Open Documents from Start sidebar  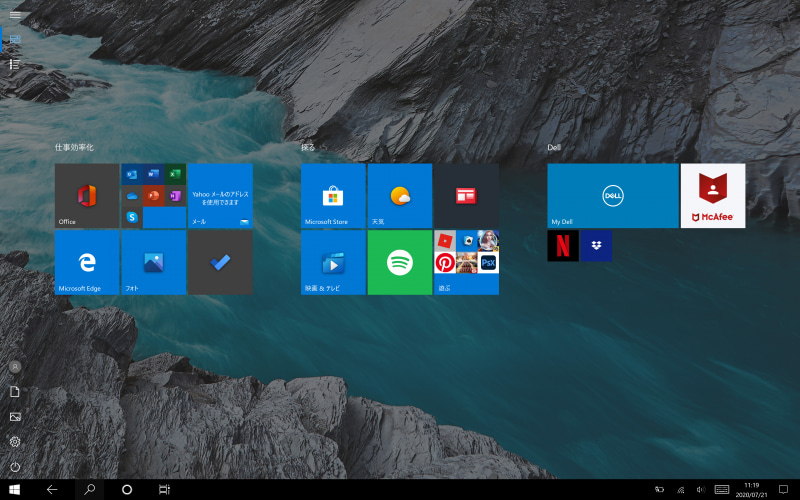[x=15, y=391]
